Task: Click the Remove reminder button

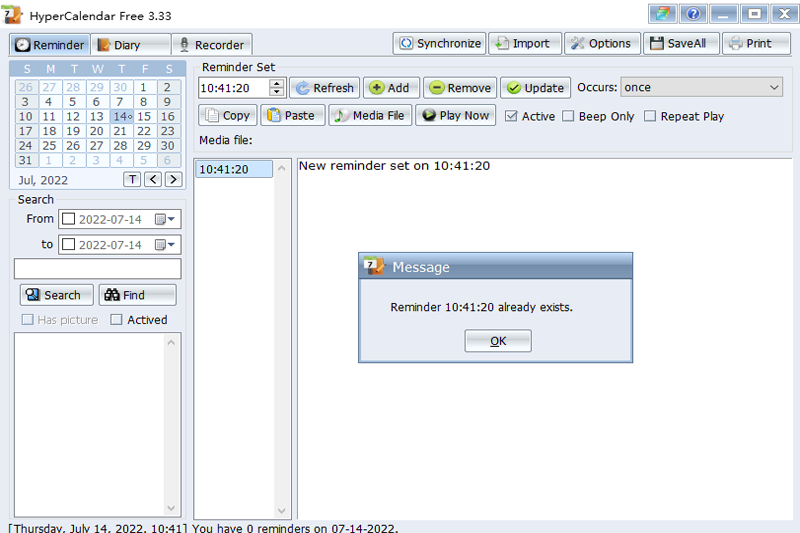Action: (x=460, y=88)
